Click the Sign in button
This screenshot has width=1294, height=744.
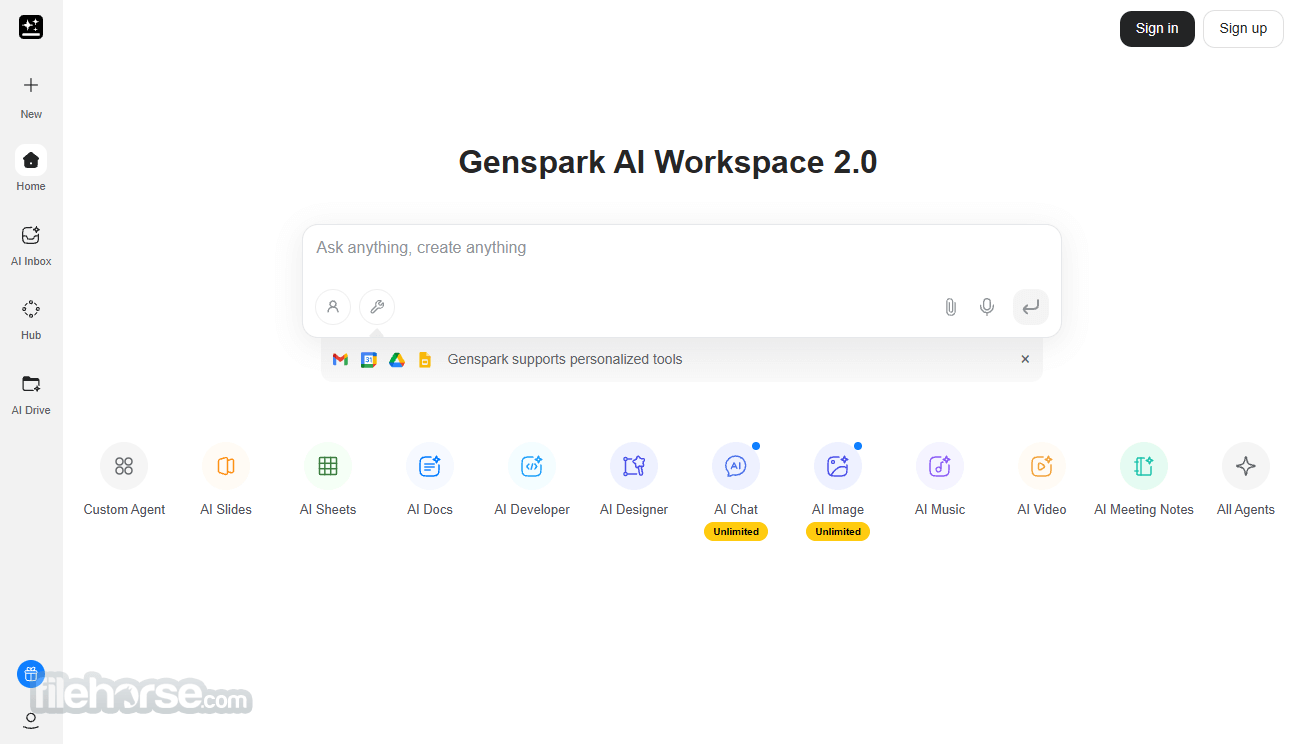click(x=1157, y=29)
